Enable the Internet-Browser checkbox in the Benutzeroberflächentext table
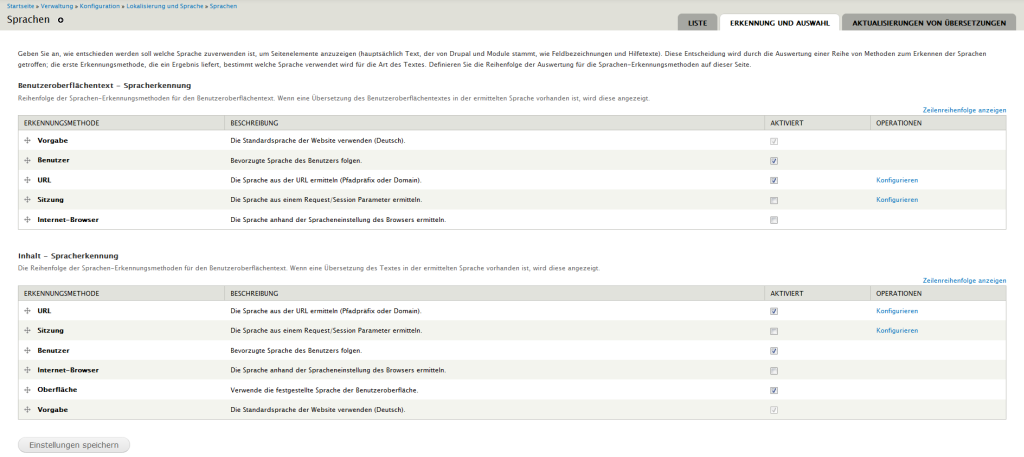1024x457 pixels. point(774,219)
